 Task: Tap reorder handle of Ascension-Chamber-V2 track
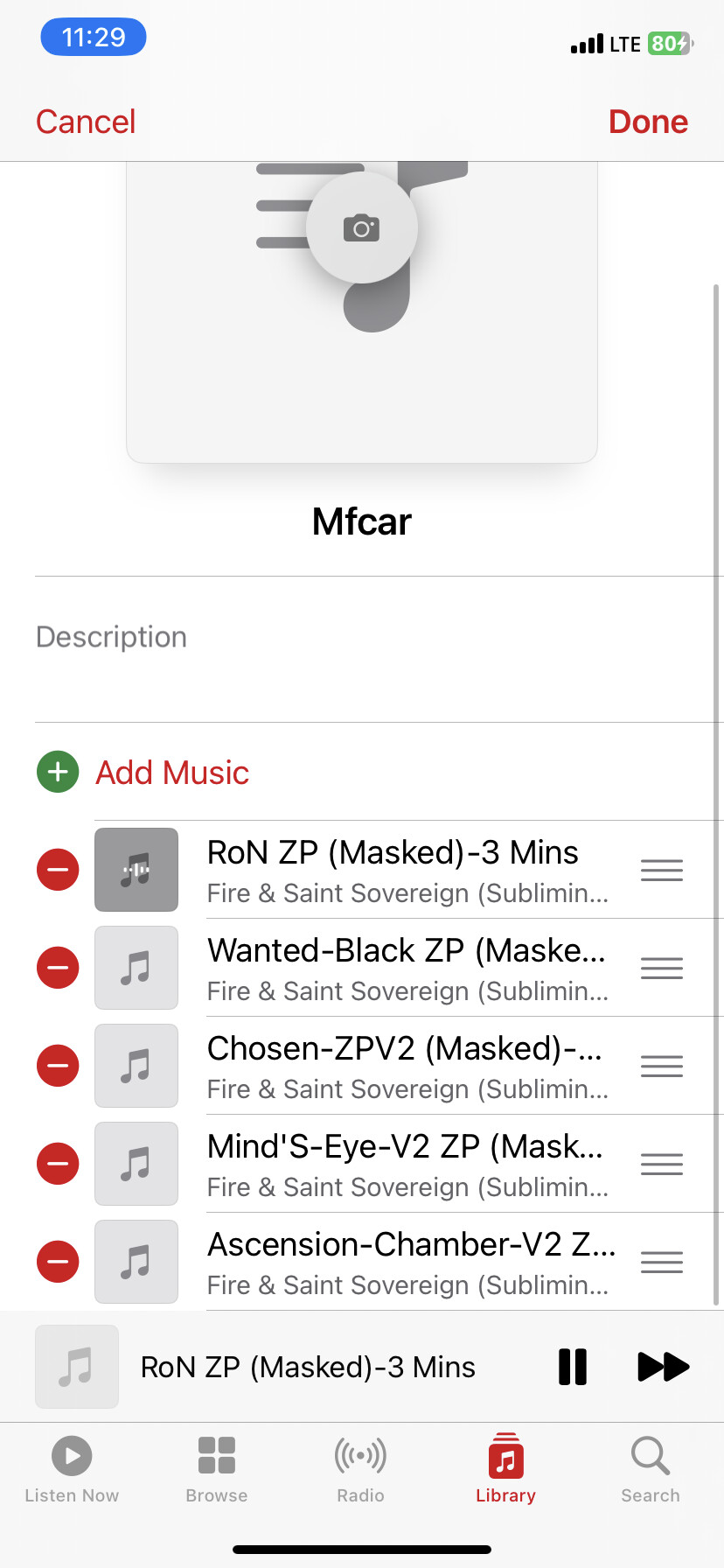click(x=662, y=1262)
